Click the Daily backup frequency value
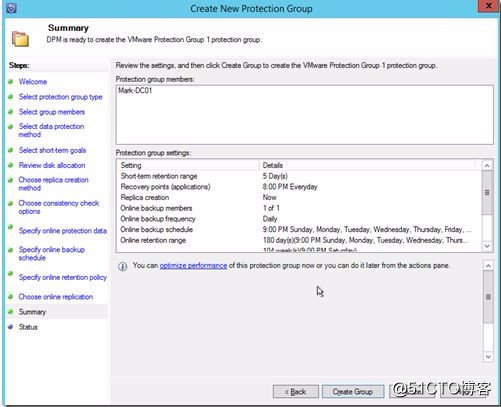Viewport: 501px width, 407px height. coord(270,219)
